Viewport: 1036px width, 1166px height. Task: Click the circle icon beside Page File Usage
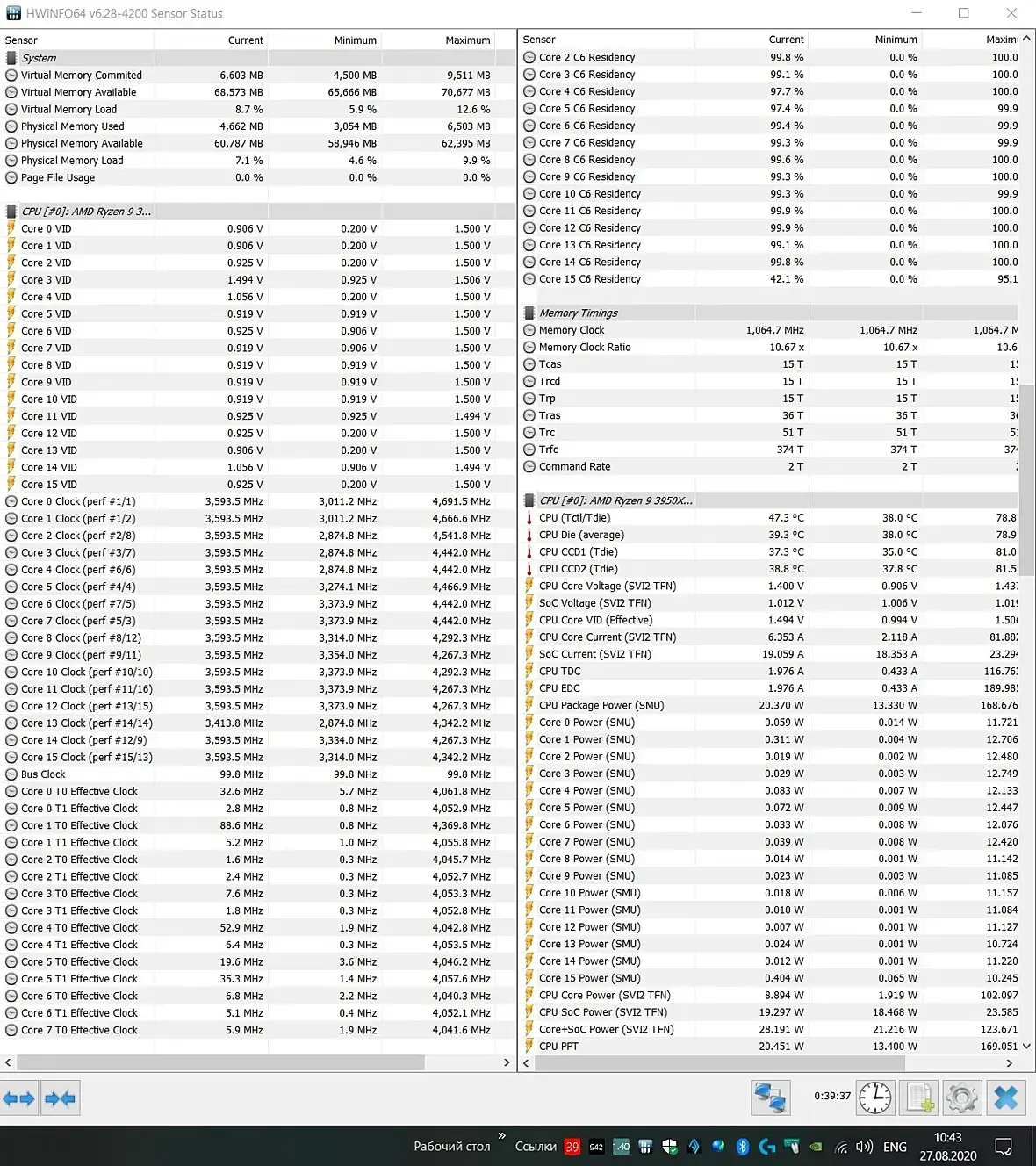[11, 177]
